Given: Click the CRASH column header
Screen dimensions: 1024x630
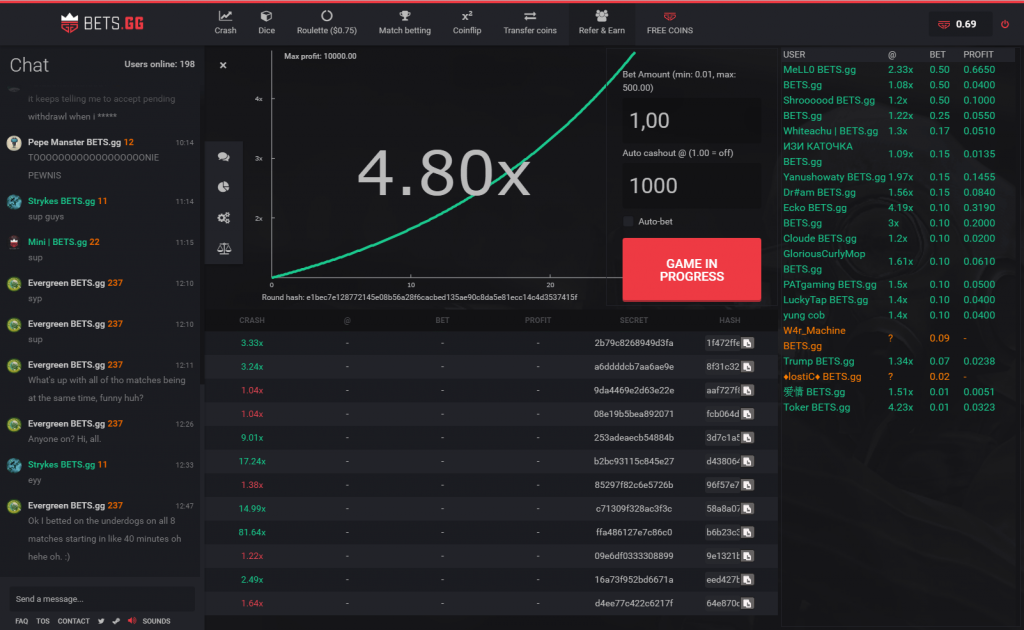Looking at the screenshot, I should 251,321.
